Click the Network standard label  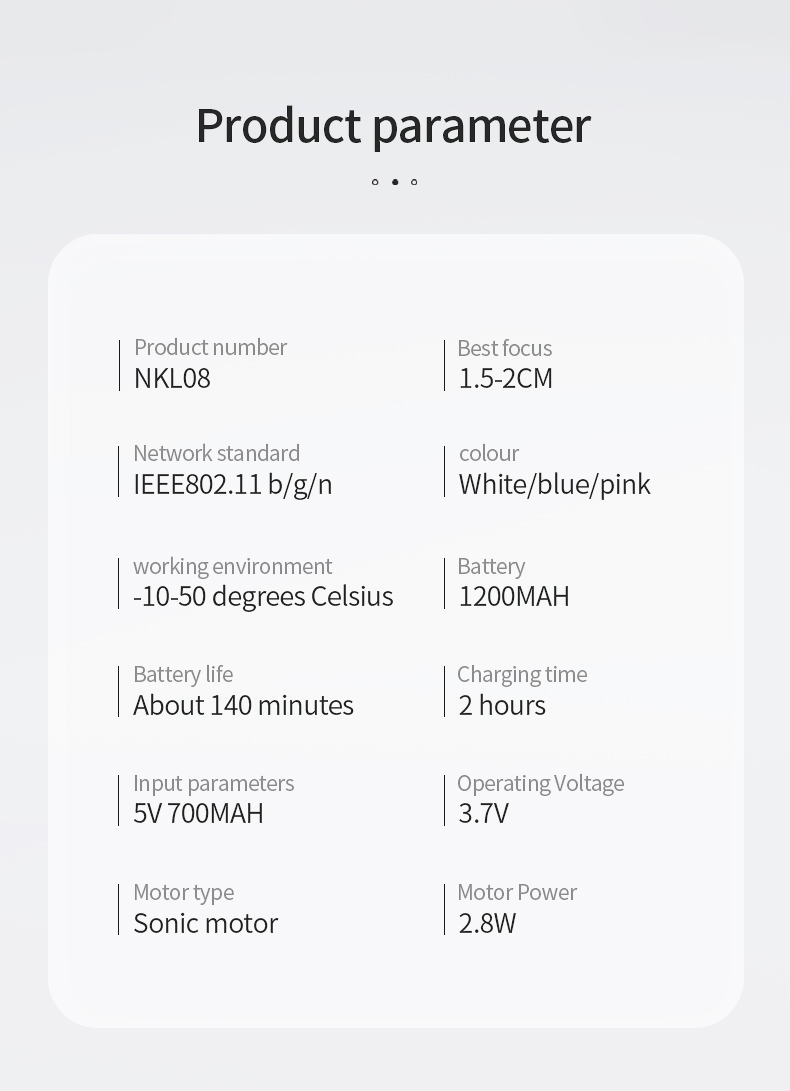coord(216,454)
